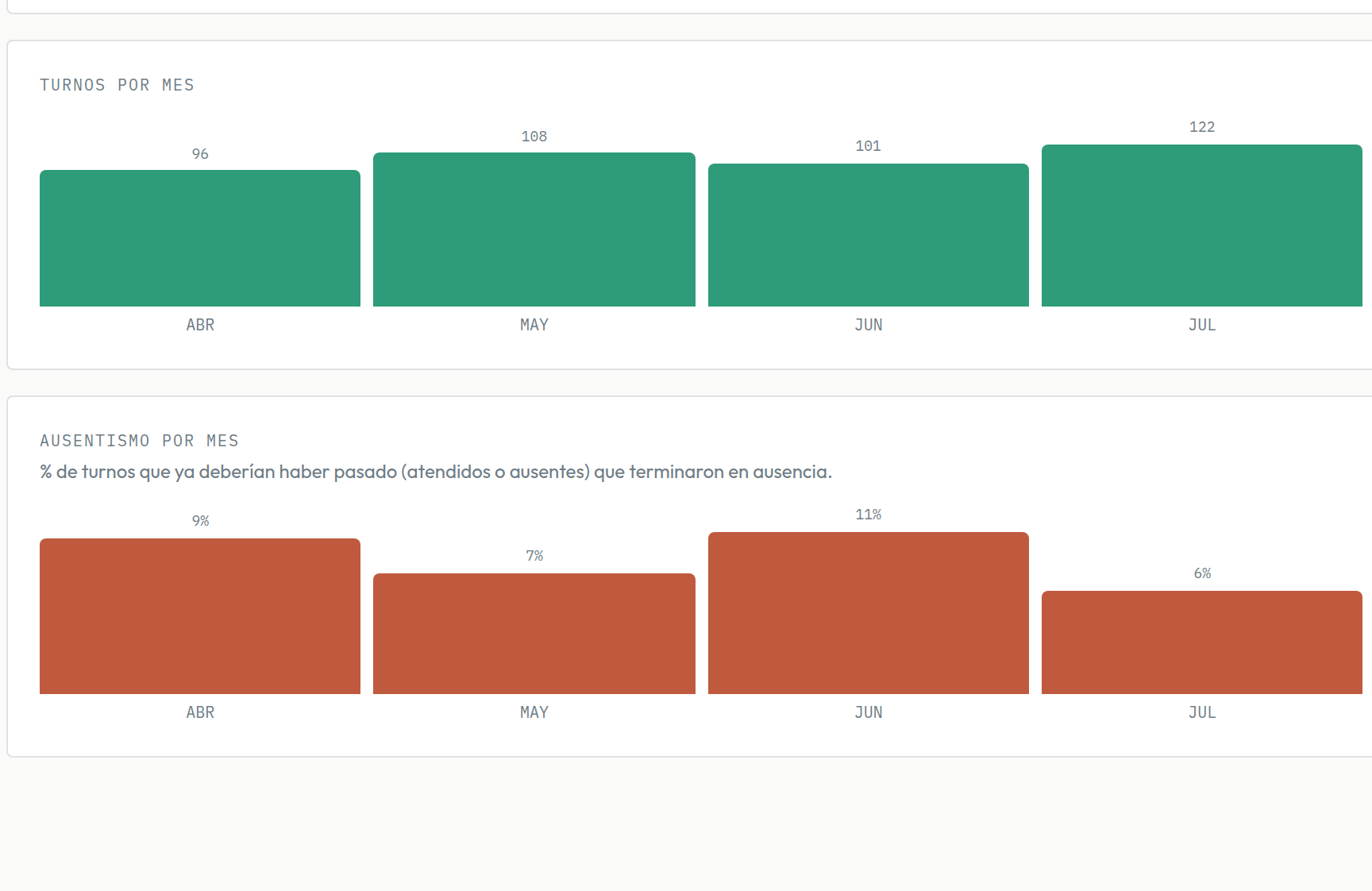Click the '9%' label in the absenteeism chart
This screenshot has width=1372, height=891.
[200, 521]
